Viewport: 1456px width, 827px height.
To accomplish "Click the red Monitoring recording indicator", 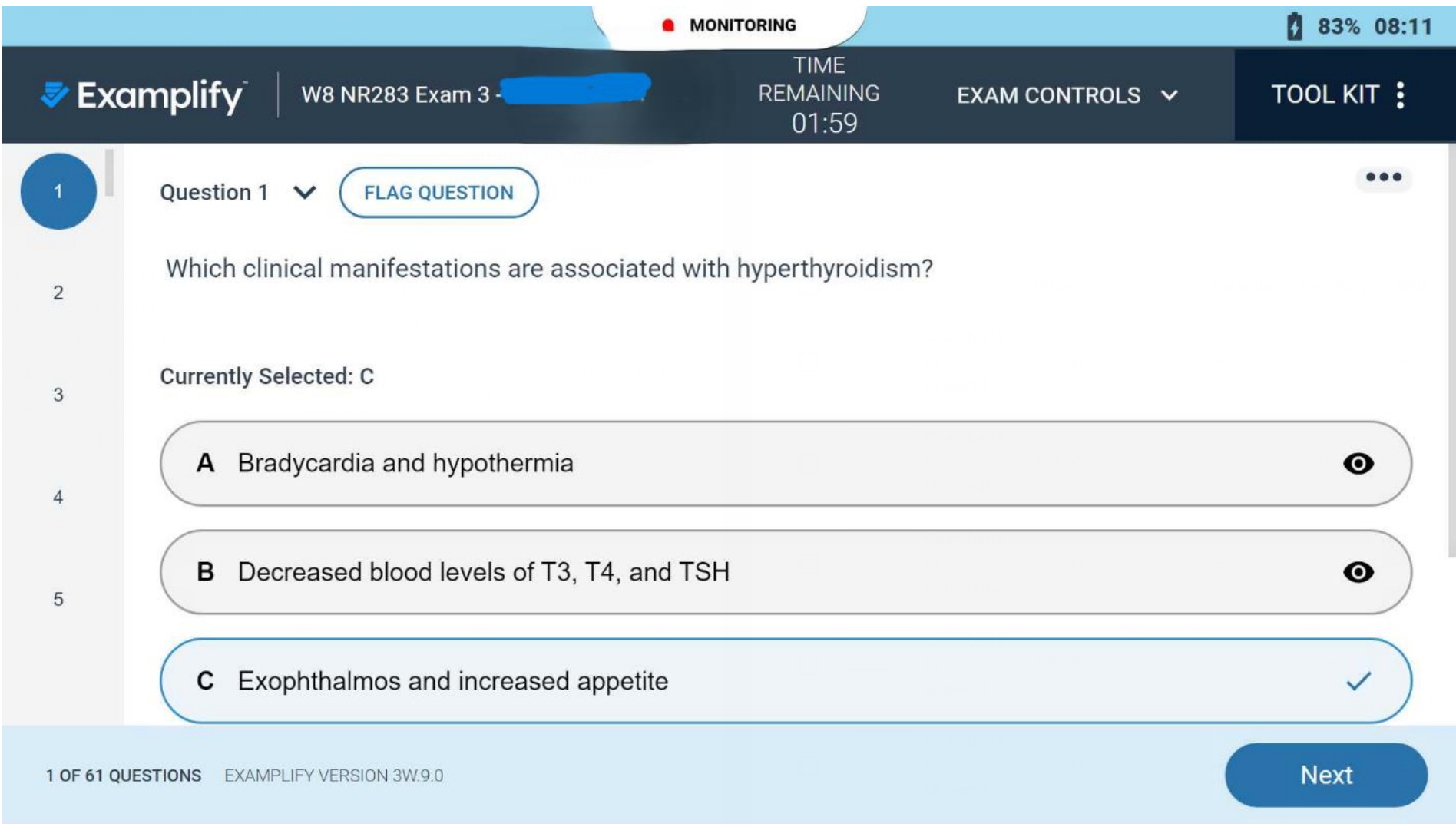I will click(x=667, y=26).
